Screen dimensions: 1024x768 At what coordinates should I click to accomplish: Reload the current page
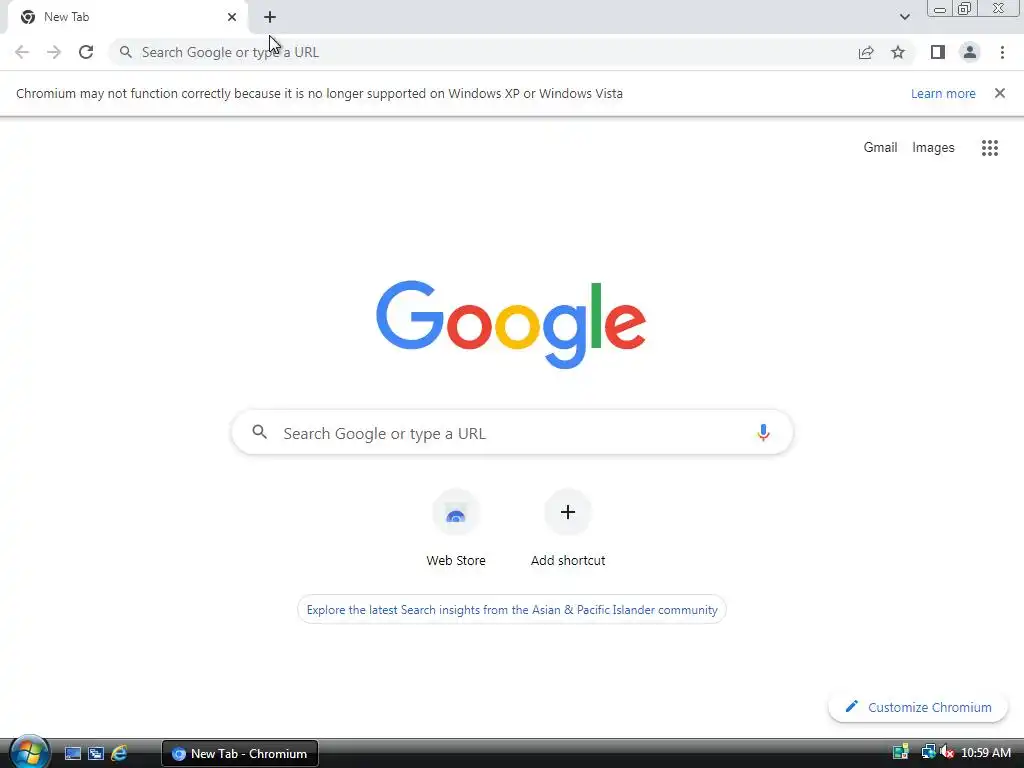86,52
